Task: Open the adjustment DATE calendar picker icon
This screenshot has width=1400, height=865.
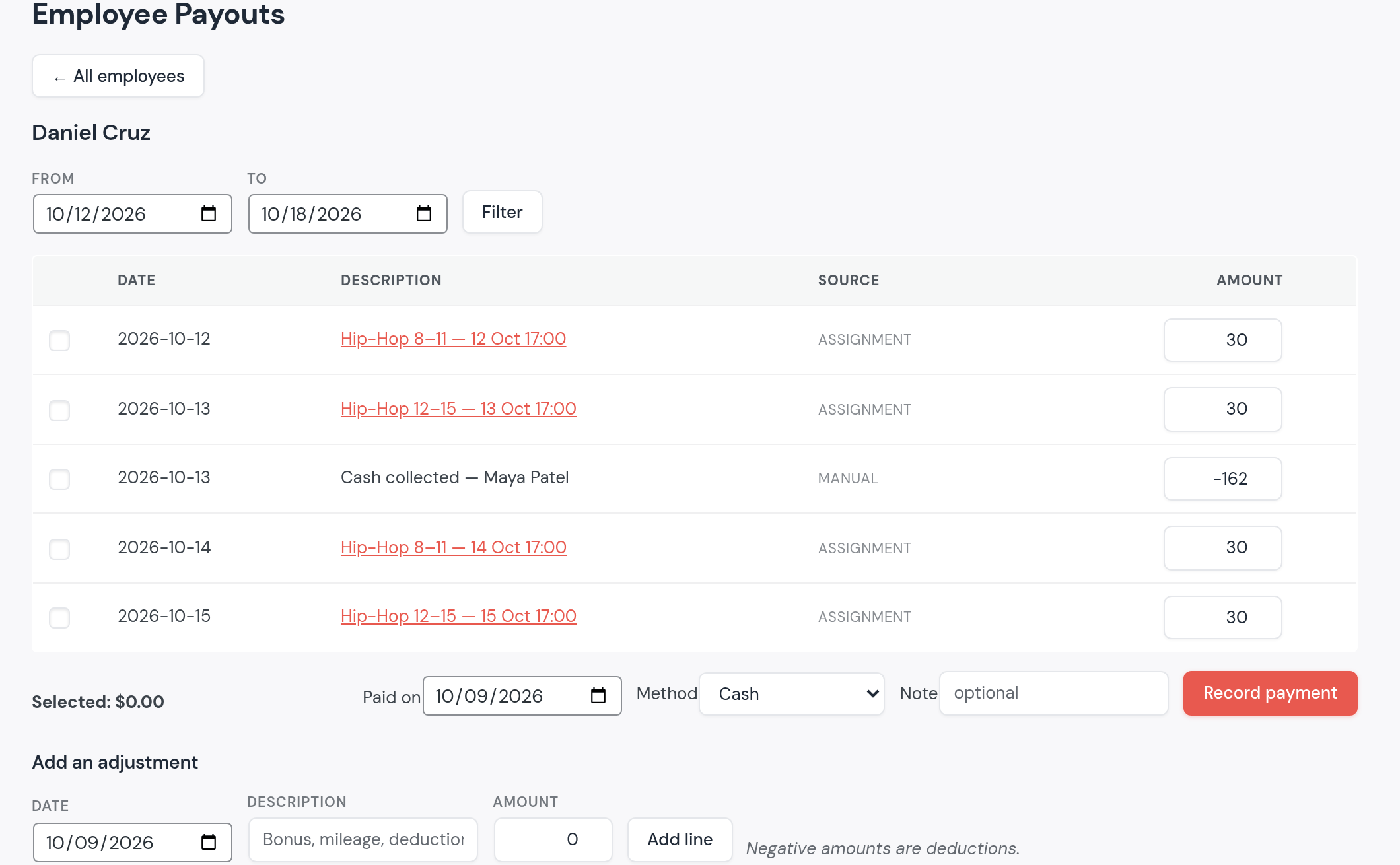Action: (x=209, y=843)
